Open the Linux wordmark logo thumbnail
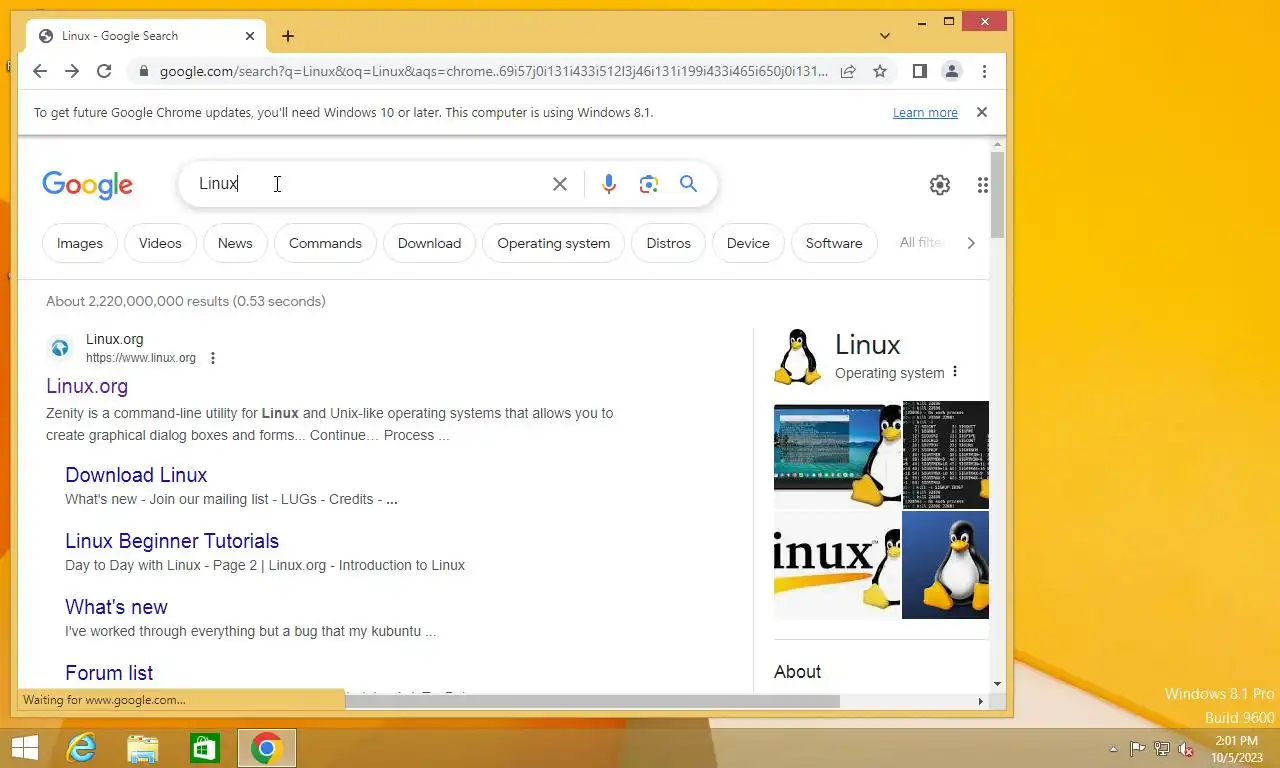This screenshot has height=768, width=1280. tap(837, 565)
